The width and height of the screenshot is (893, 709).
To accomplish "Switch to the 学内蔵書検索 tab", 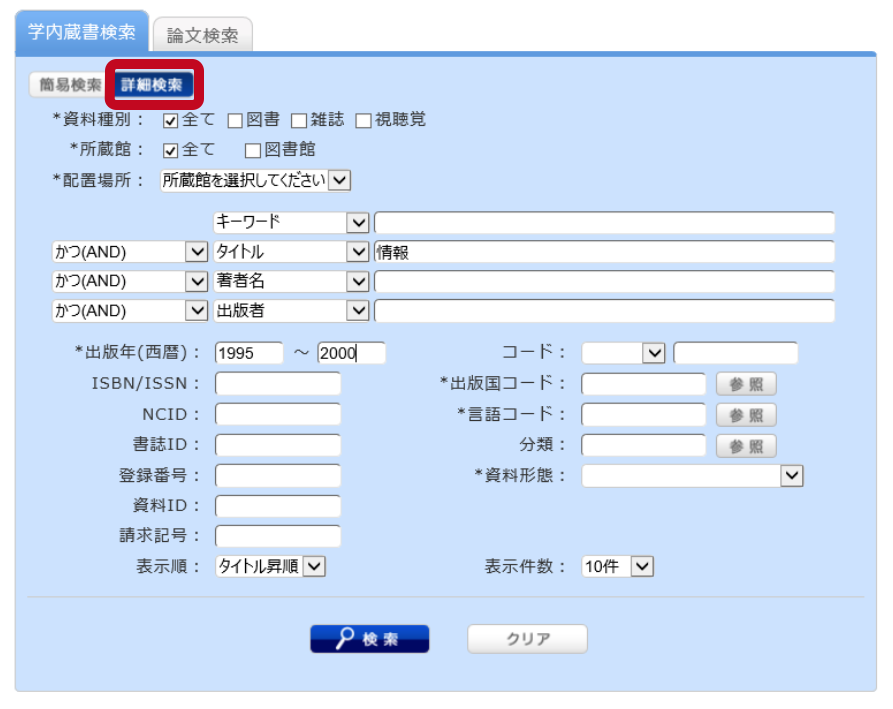I will click(x=82, y=32).
